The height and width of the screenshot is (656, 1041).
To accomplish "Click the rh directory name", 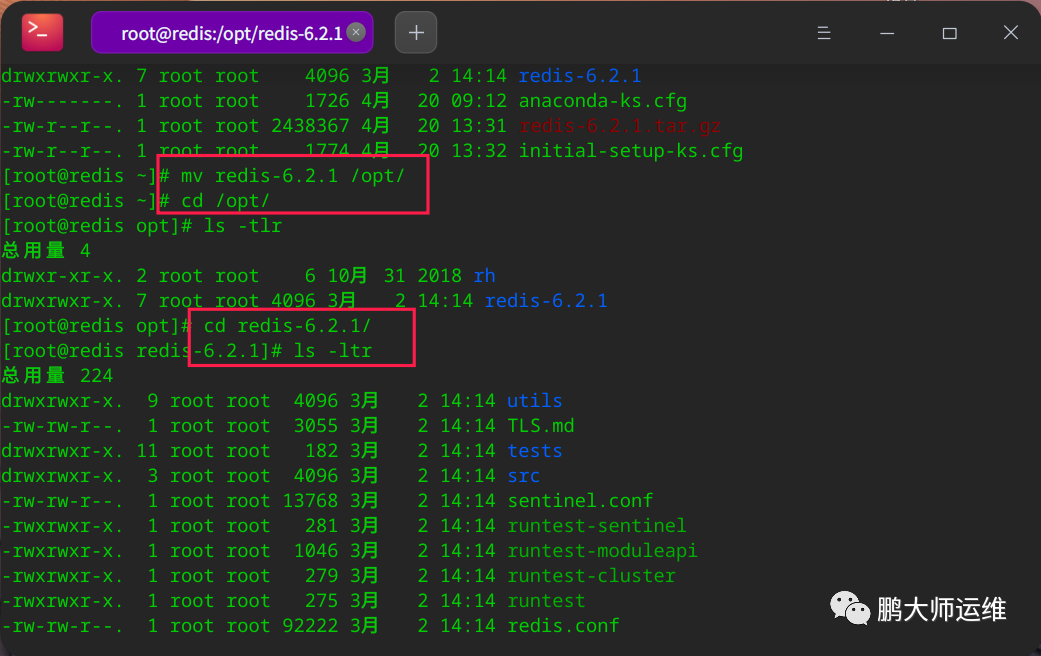I will click(x=484, y=276).
